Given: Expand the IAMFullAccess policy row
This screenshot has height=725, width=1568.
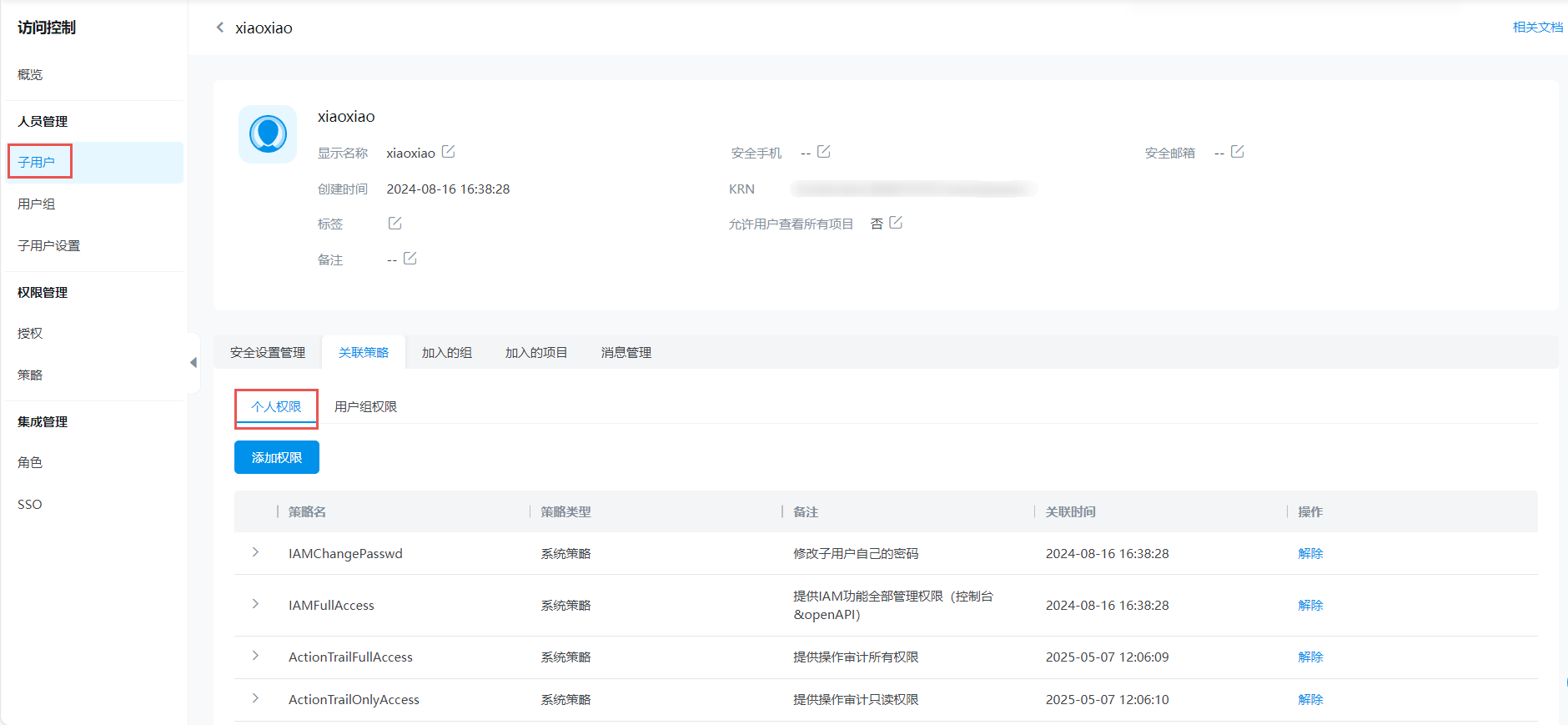Looking at the screenshot, I should pyautogui.click(x=255, y=604).
